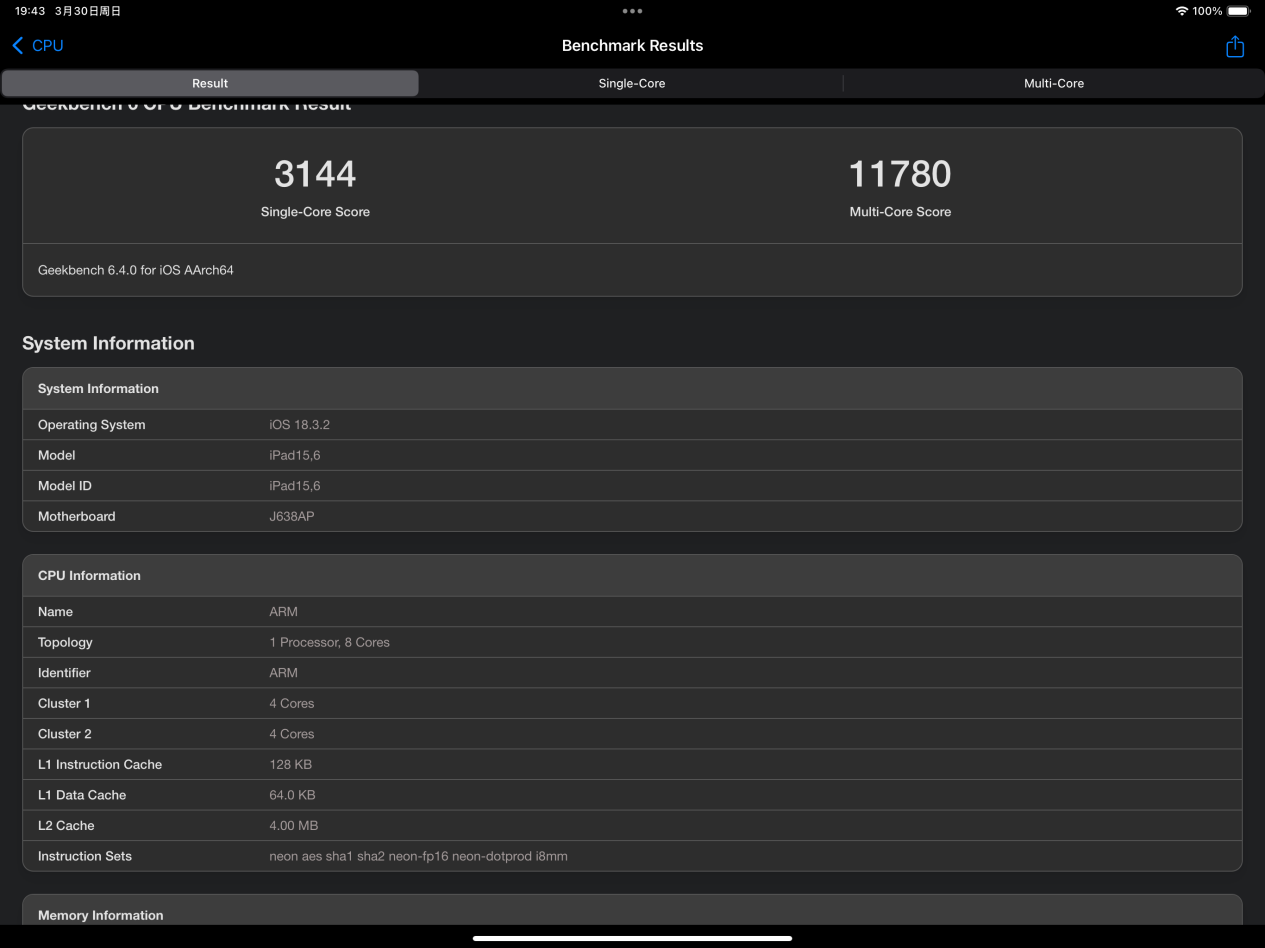Screen dimensions: 1265x948
Task: Open the share sheet icon
Action: [x=1235, y=47]
